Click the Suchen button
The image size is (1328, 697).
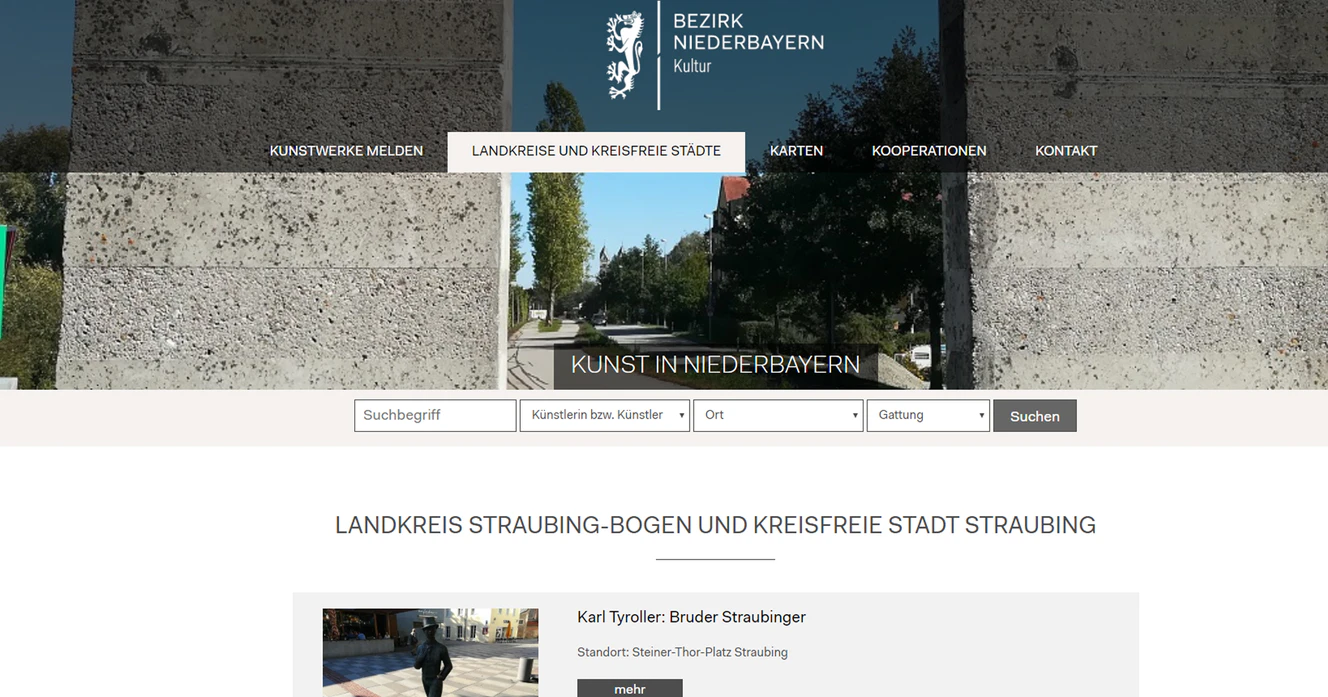pyautogui.click(x=1035, y=416)
